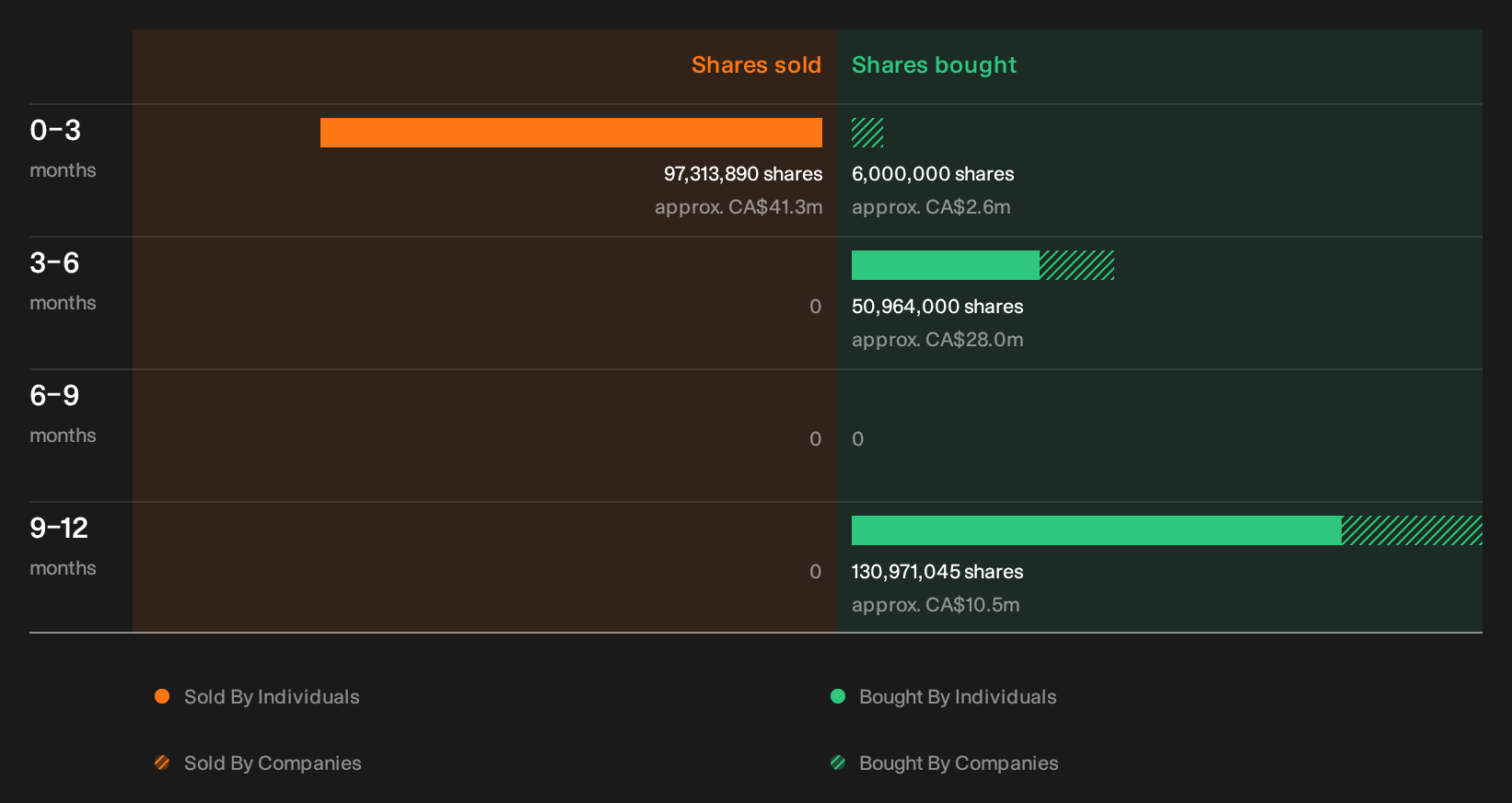
Task: Click the striped segment of the 9-12 months bar
Action: (x=1412, y=530)
